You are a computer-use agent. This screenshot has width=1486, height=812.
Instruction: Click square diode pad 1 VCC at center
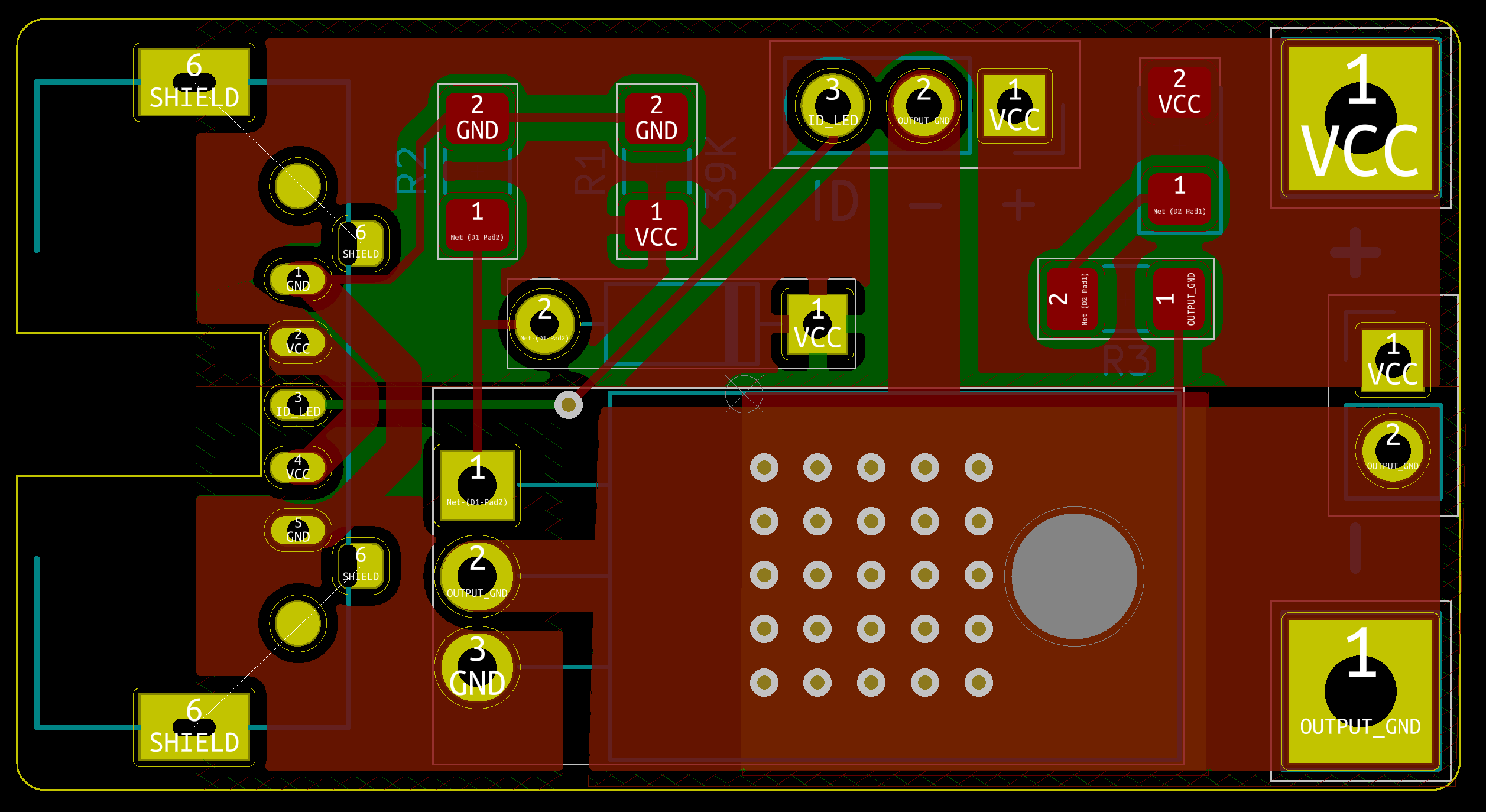(x=817, y=324)
